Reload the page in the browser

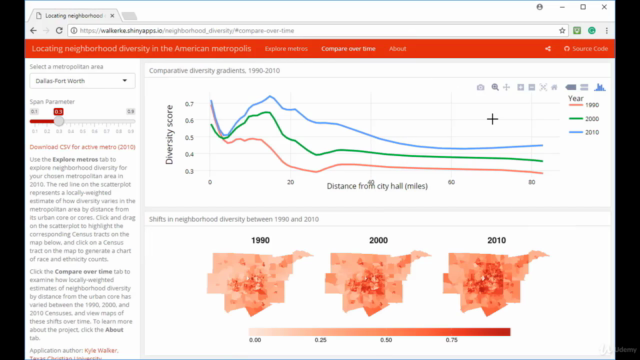[x=59, y=31]
